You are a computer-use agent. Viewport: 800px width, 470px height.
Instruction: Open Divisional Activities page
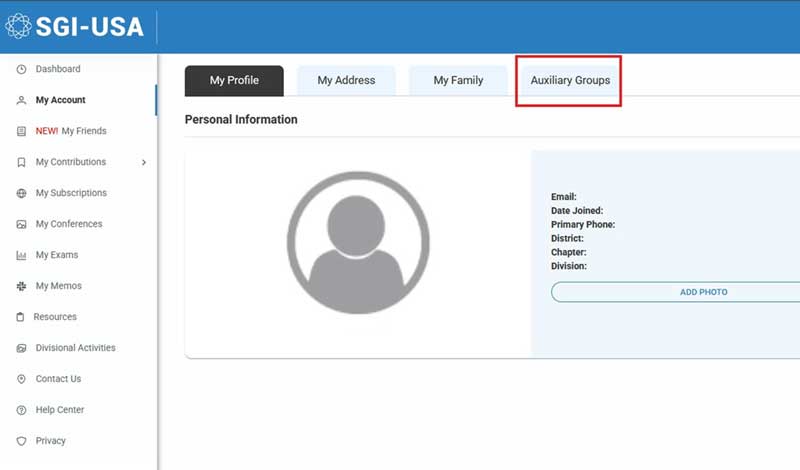pos(76,348)
